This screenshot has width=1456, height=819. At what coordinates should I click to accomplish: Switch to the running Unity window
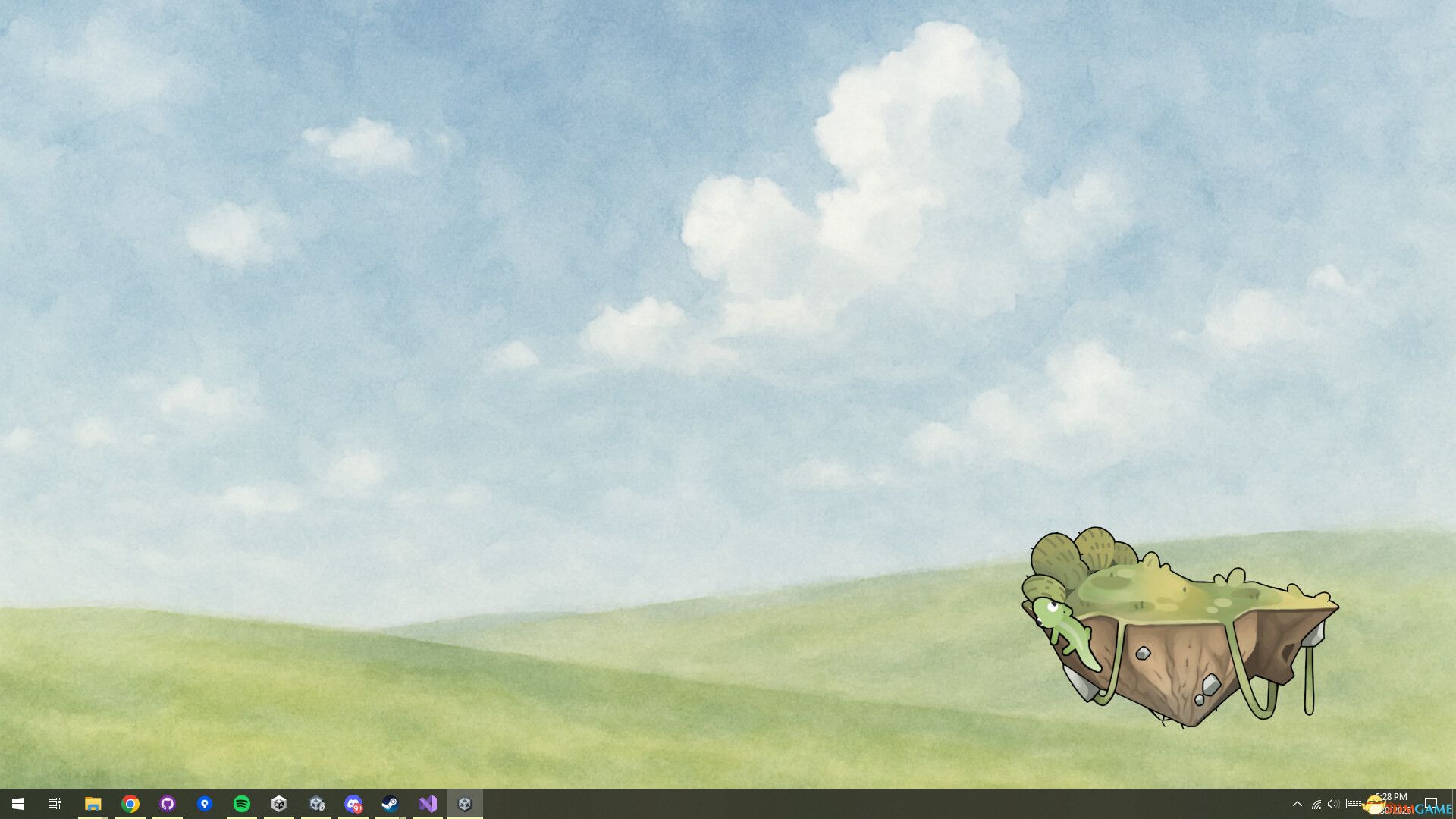466,803
